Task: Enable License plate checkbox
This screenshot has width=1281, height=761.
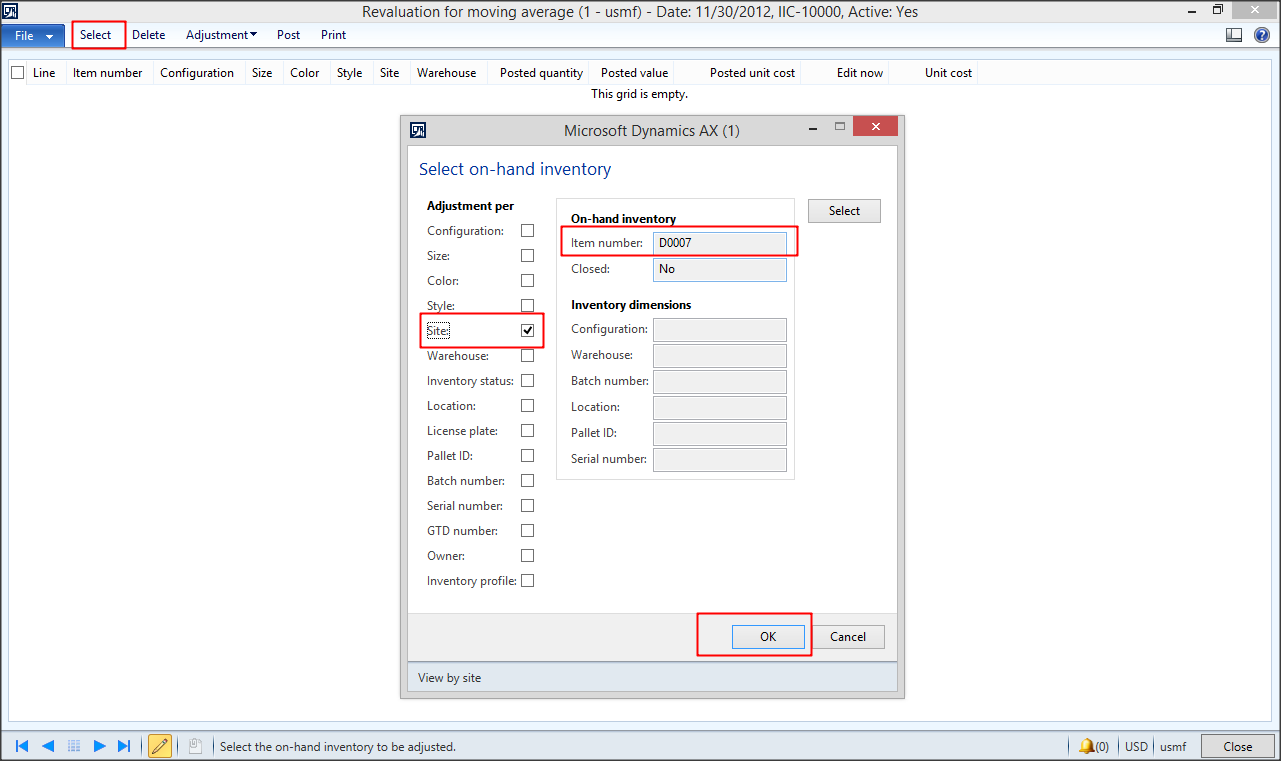Action: click(x=527, y=431)
